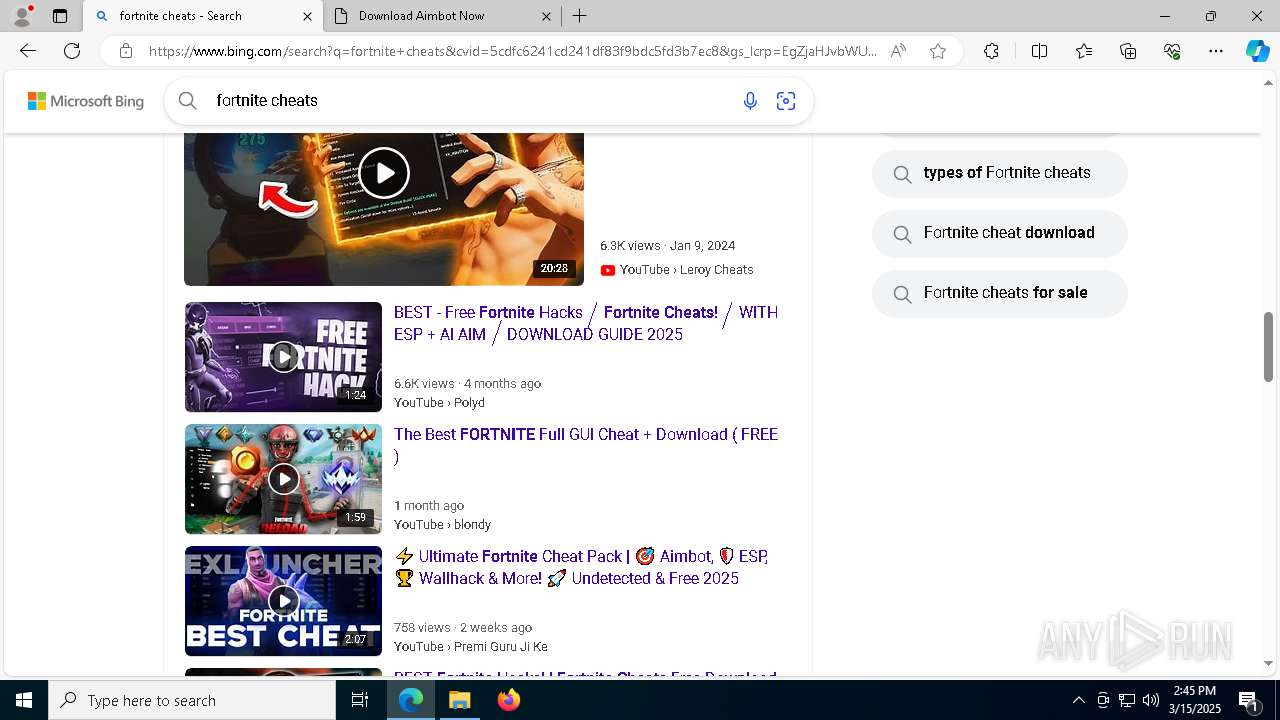Toggle split screen view
This screenshot has width=1280, height=720.
(1039, 51)
